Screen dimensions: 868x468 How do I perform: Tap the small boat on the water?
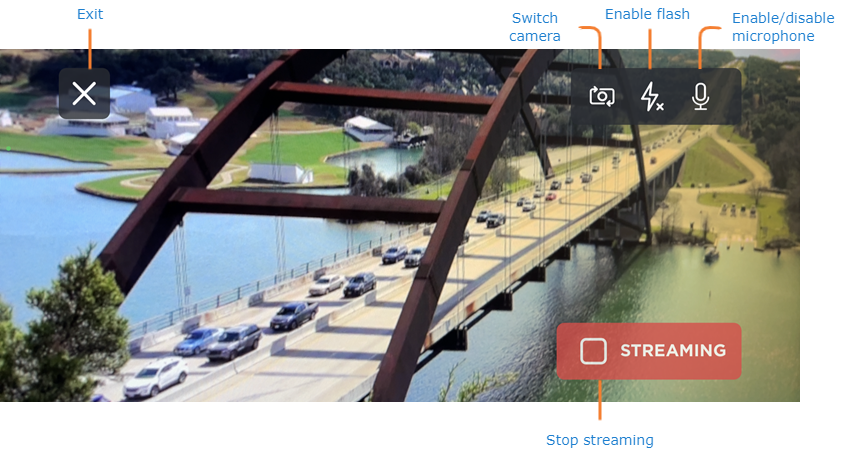711,254
